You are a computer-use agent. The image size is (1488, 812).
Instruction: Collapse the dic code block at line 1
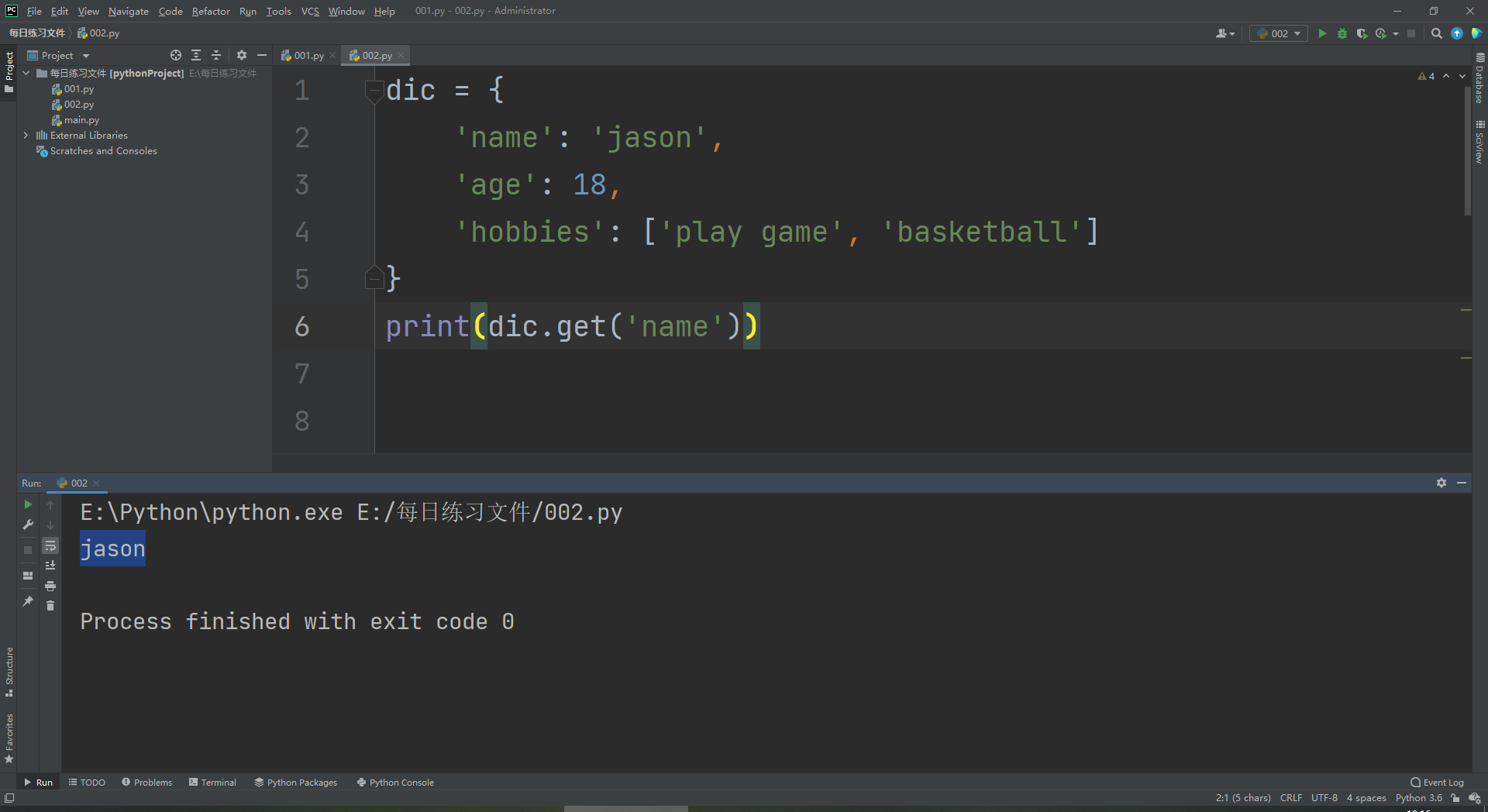pyautogui.click(x=374, y=91)
